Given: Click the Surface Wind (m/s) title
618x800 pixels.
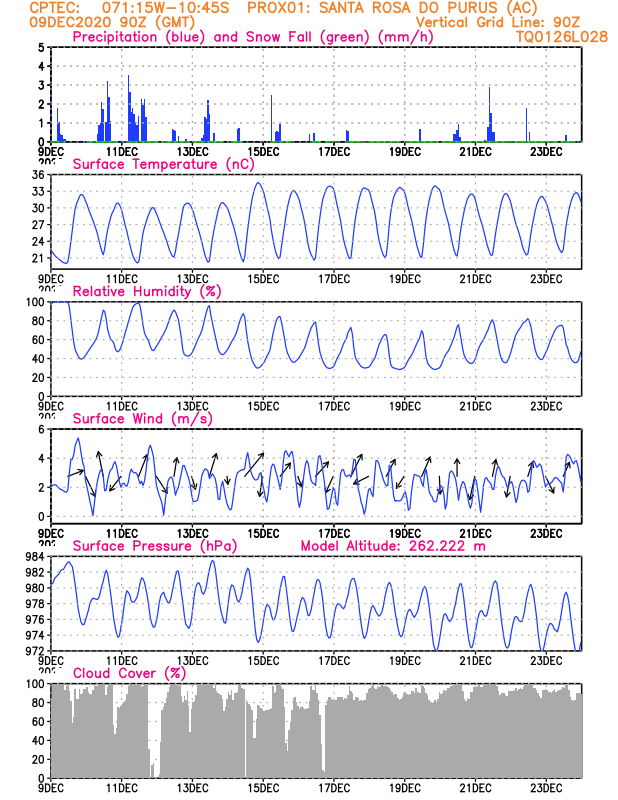Looking at the screenshot, I should (142, 419).
